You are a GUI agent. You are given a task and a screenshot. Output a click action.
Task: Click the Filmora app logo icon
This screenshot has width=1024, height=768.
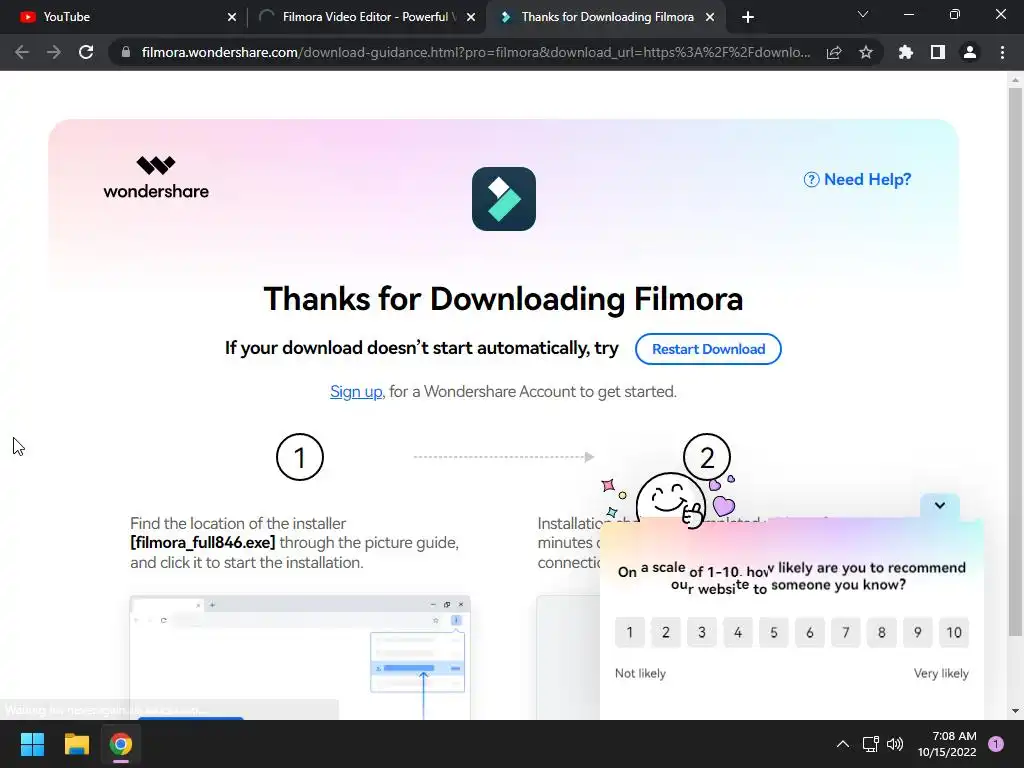click(x=504, y=199)
